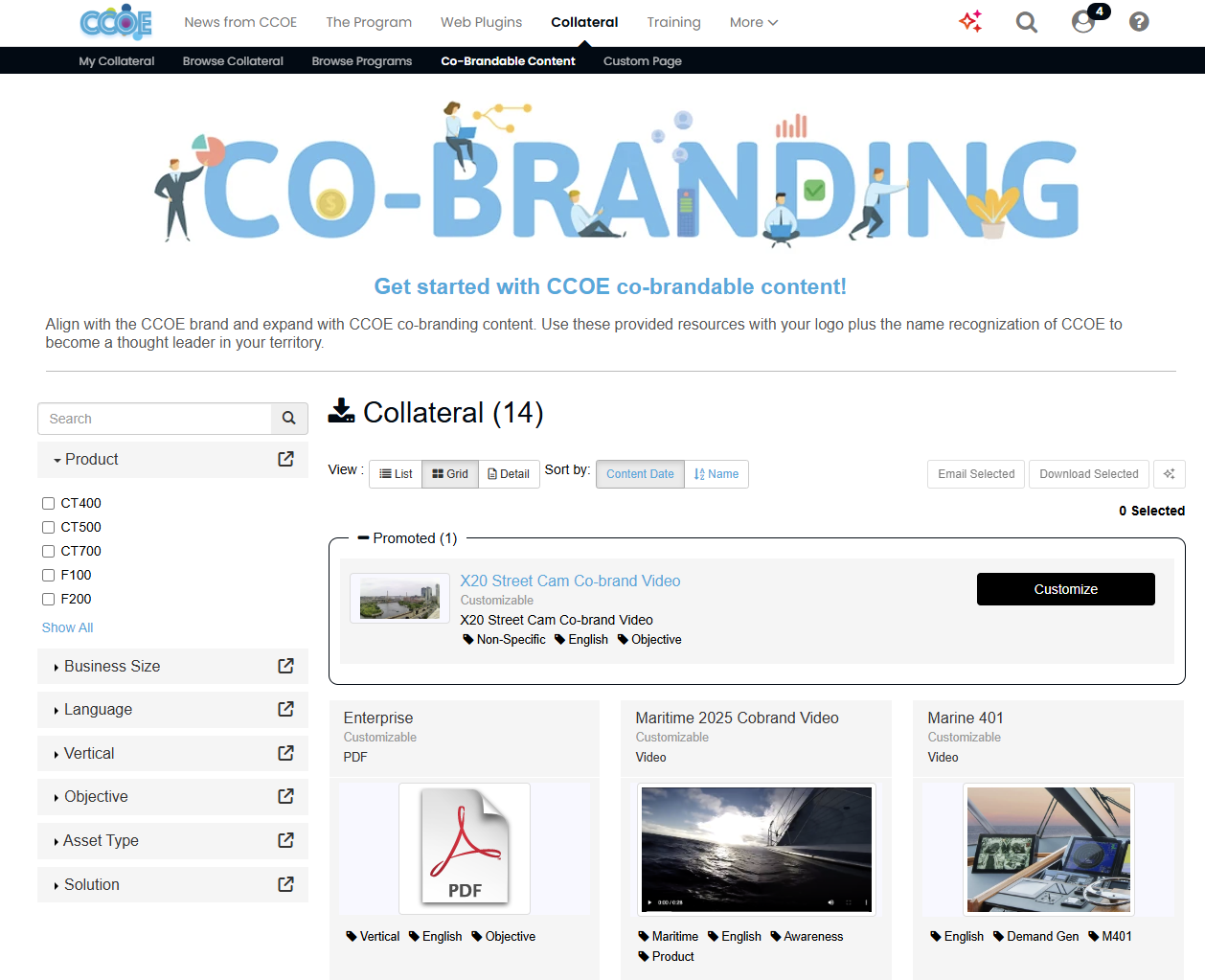
Task: Open the search magnifier in header
Action: pyautogui.click(x=1027, y=21)
